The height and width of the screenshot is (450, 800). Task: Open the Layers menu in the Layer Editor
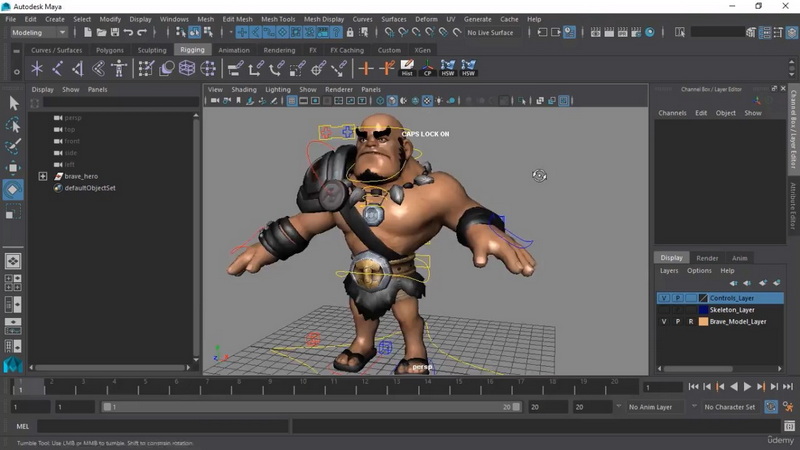tap(669, 270)
